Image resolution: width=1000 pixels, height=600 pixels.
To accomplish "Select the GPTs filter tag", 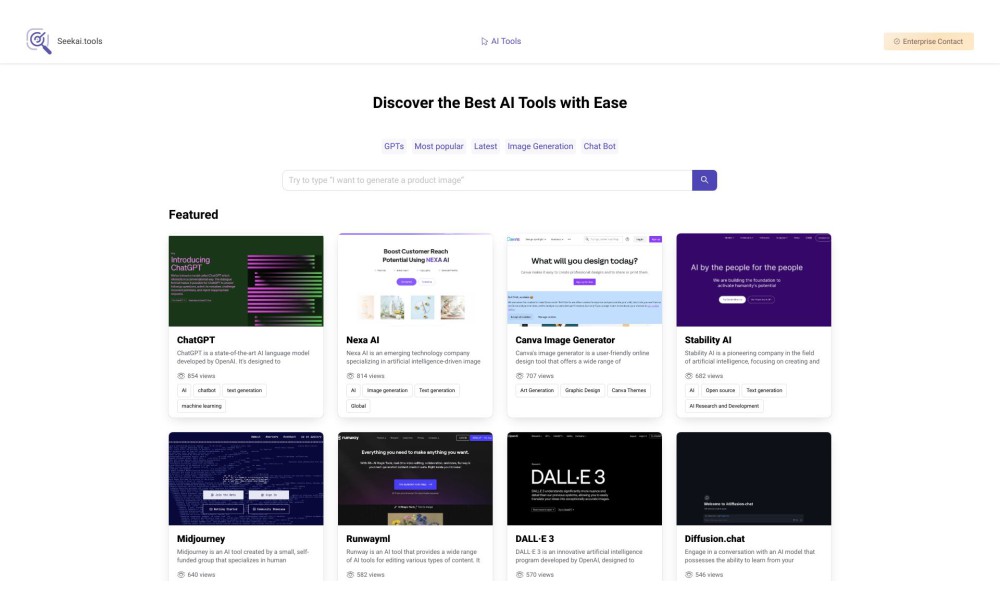I will click(393, 146).
